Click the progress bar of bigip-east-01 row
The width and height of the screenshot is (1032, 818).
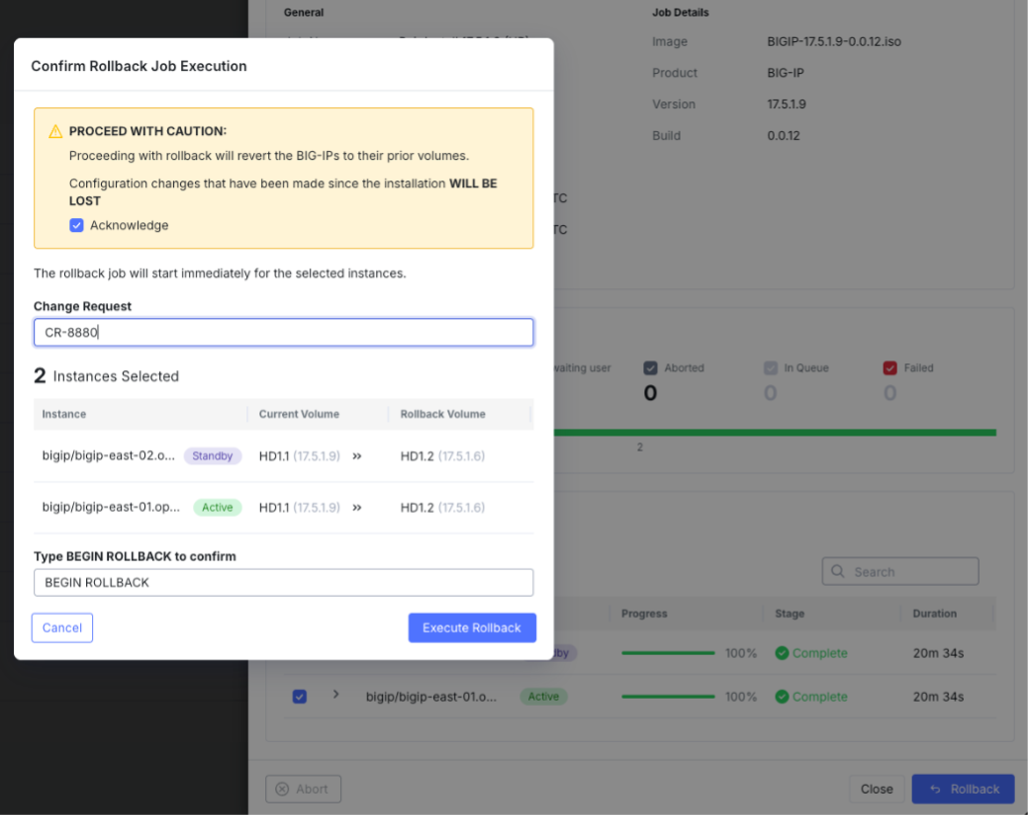[669, 698]
